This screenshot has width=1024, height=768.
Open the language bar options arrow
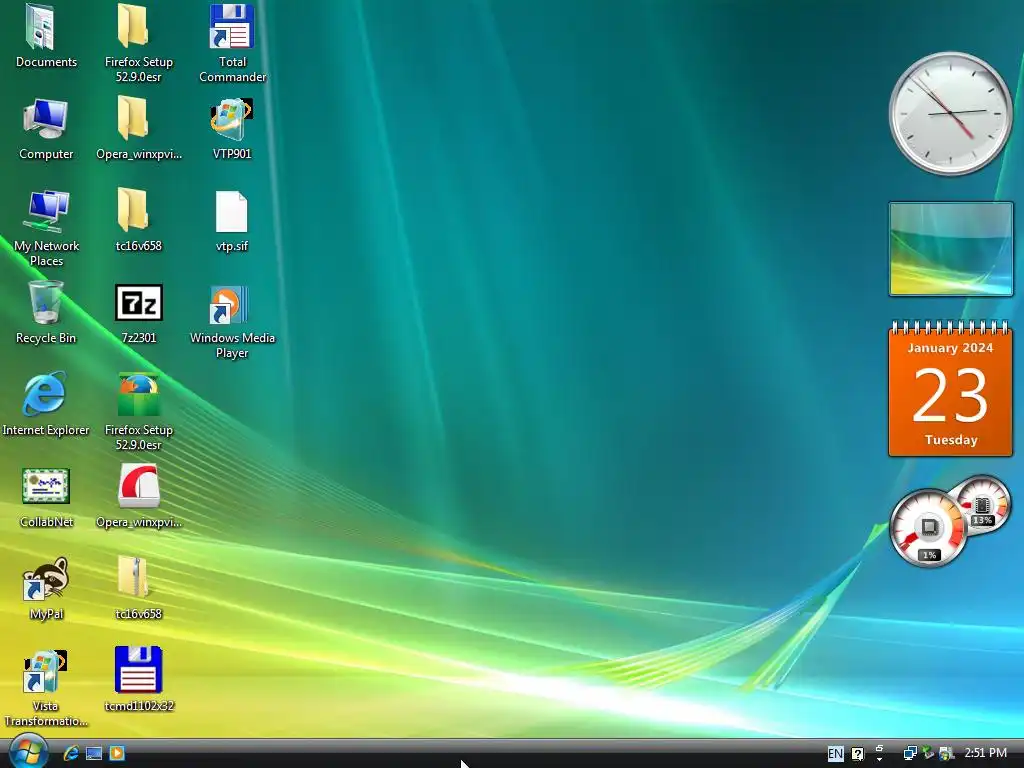tap(879, 759)
